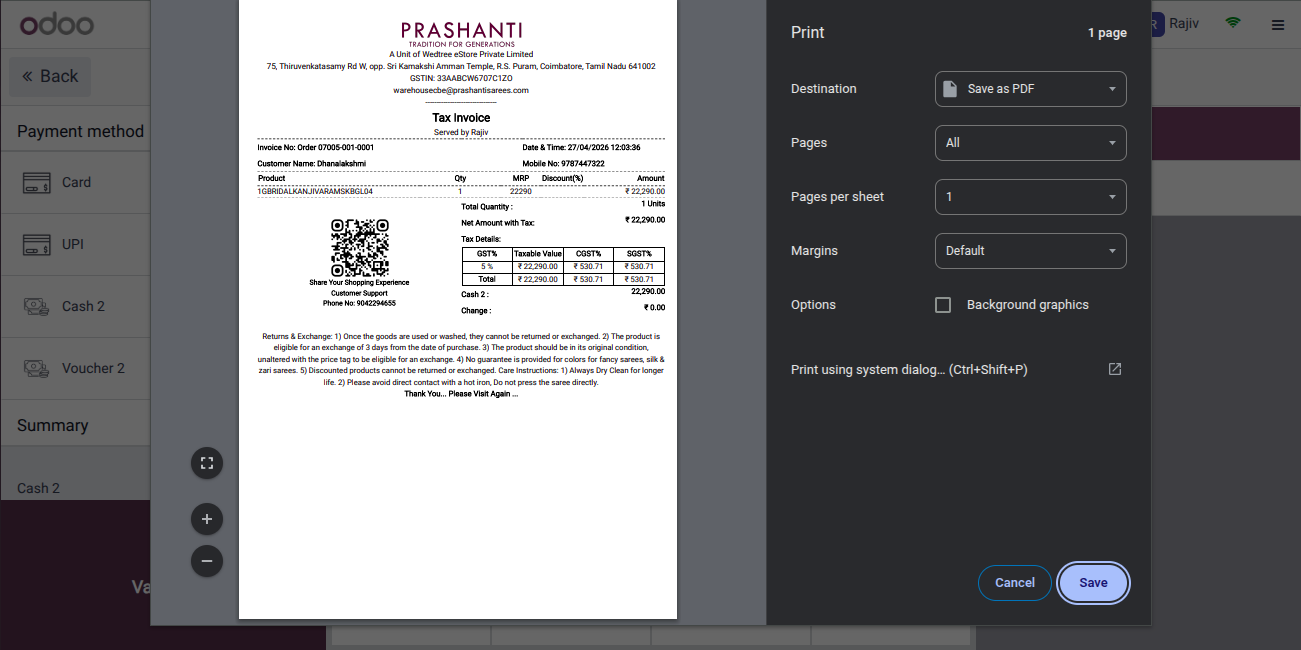Click the Cash 2 payment icon
The width and height of the screenshot is (1301, 650).
pos(38,306)
